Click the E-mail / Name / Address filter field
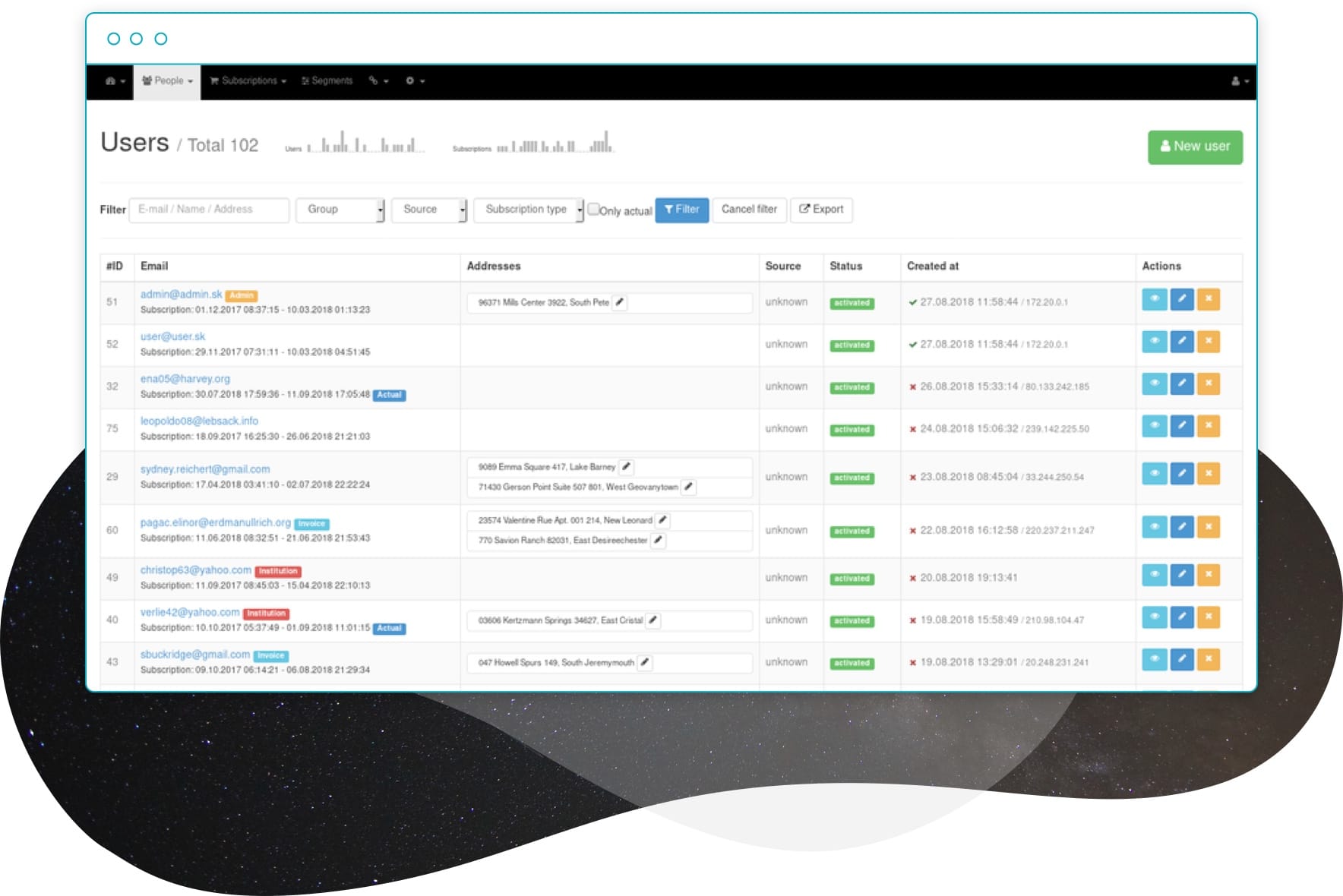Screen dimensions: 1343x896 point(209,210)
